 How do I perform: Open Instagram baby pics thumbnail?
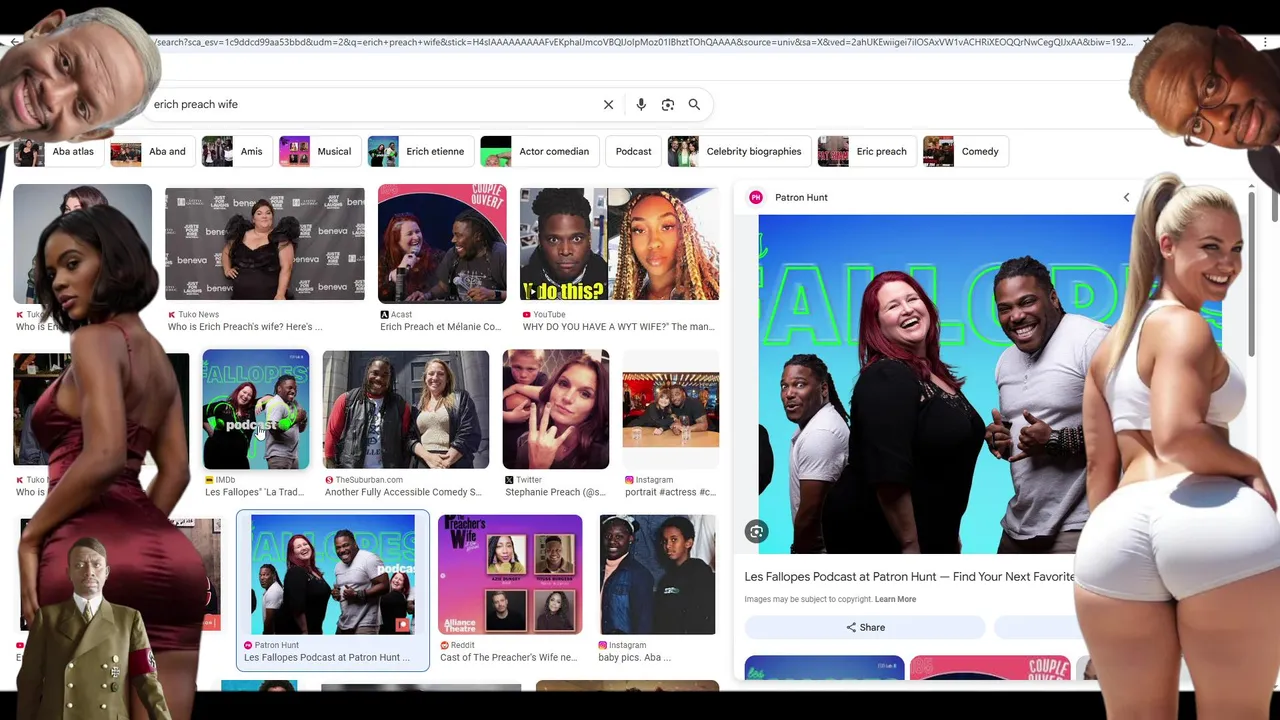tap(657, 575)
